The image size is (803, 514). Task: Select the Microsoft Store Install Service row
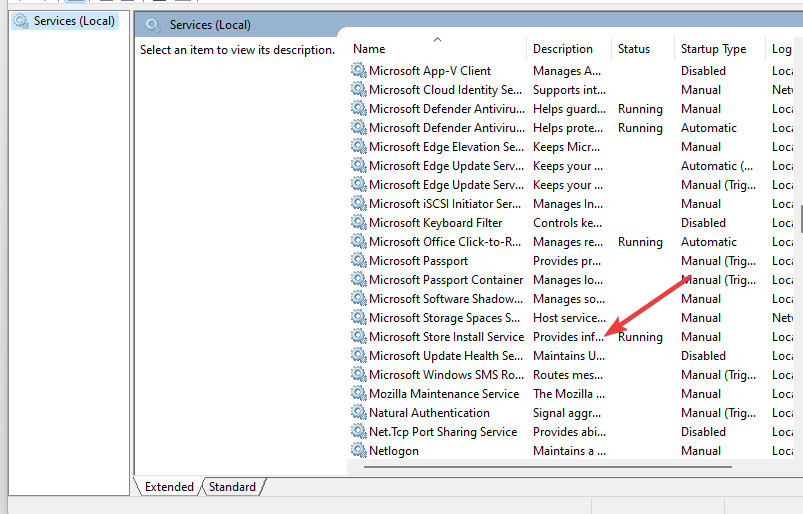[x=447, y=337]
